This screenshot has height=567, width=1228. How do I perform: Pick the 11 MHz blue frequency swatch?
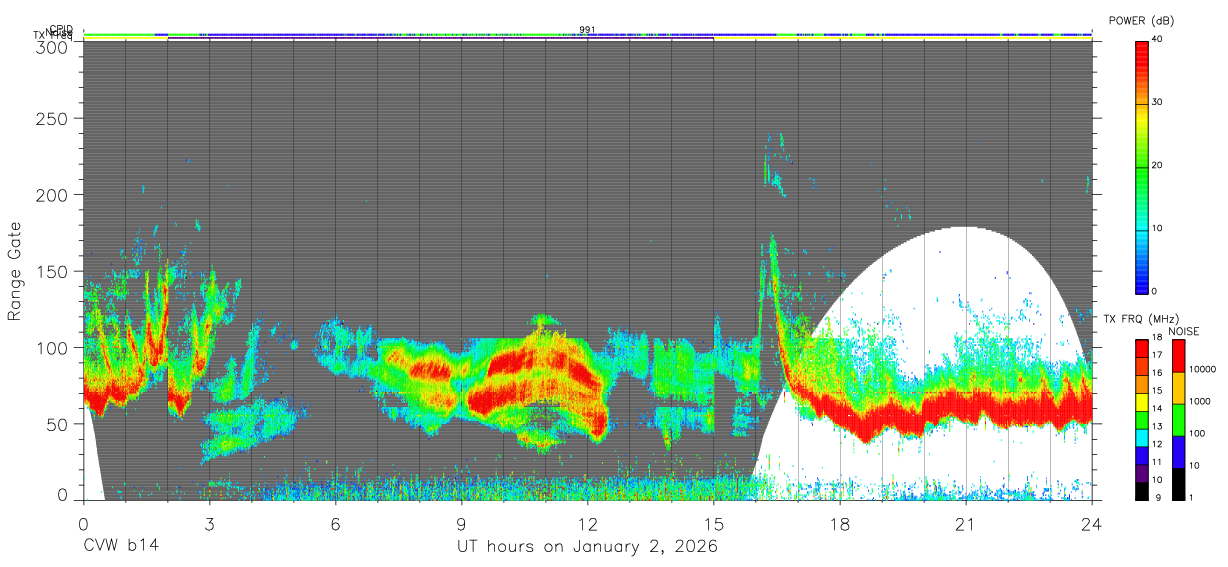pos(1142,456)
